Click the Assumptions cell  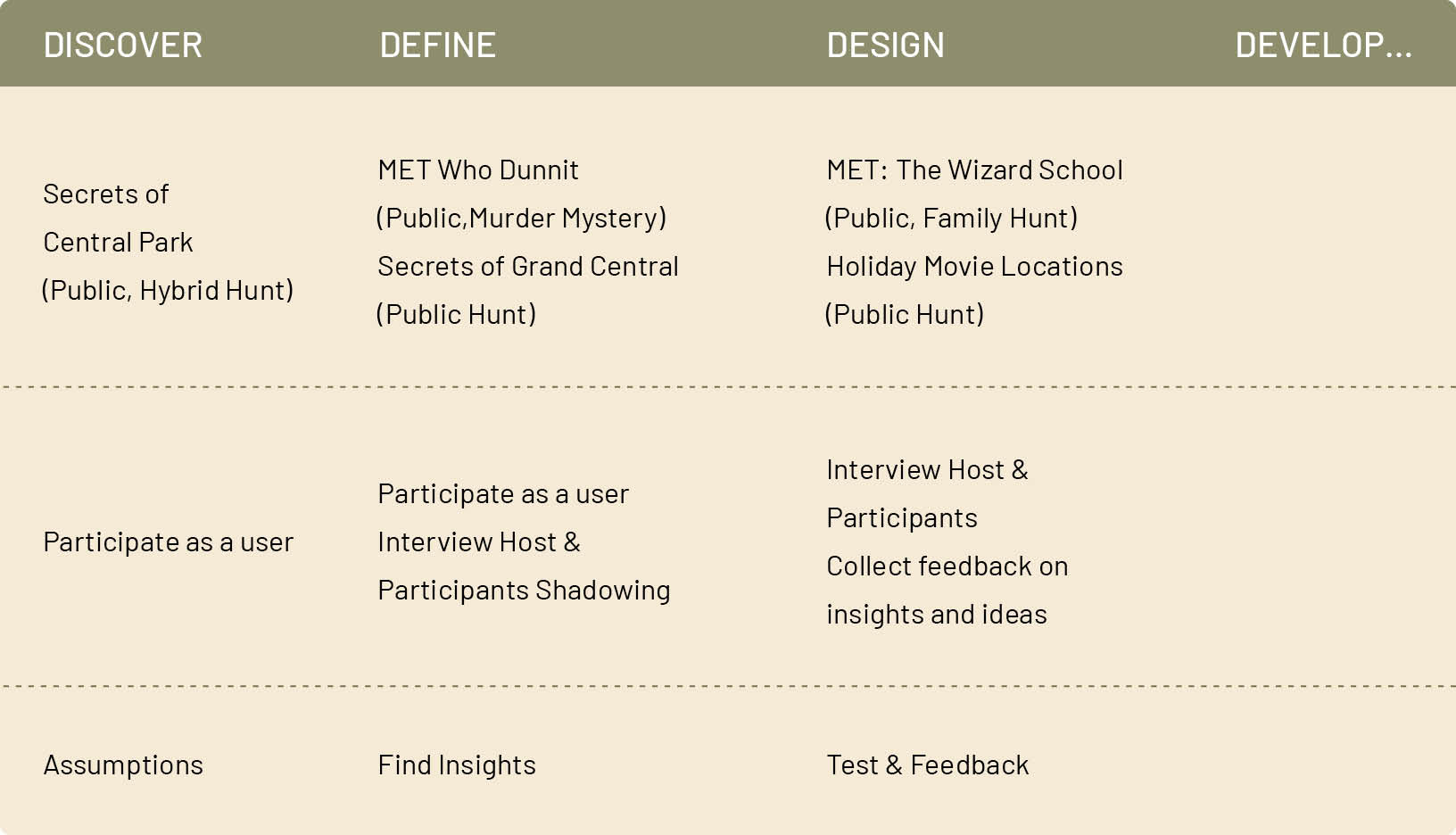click(123, 765)
